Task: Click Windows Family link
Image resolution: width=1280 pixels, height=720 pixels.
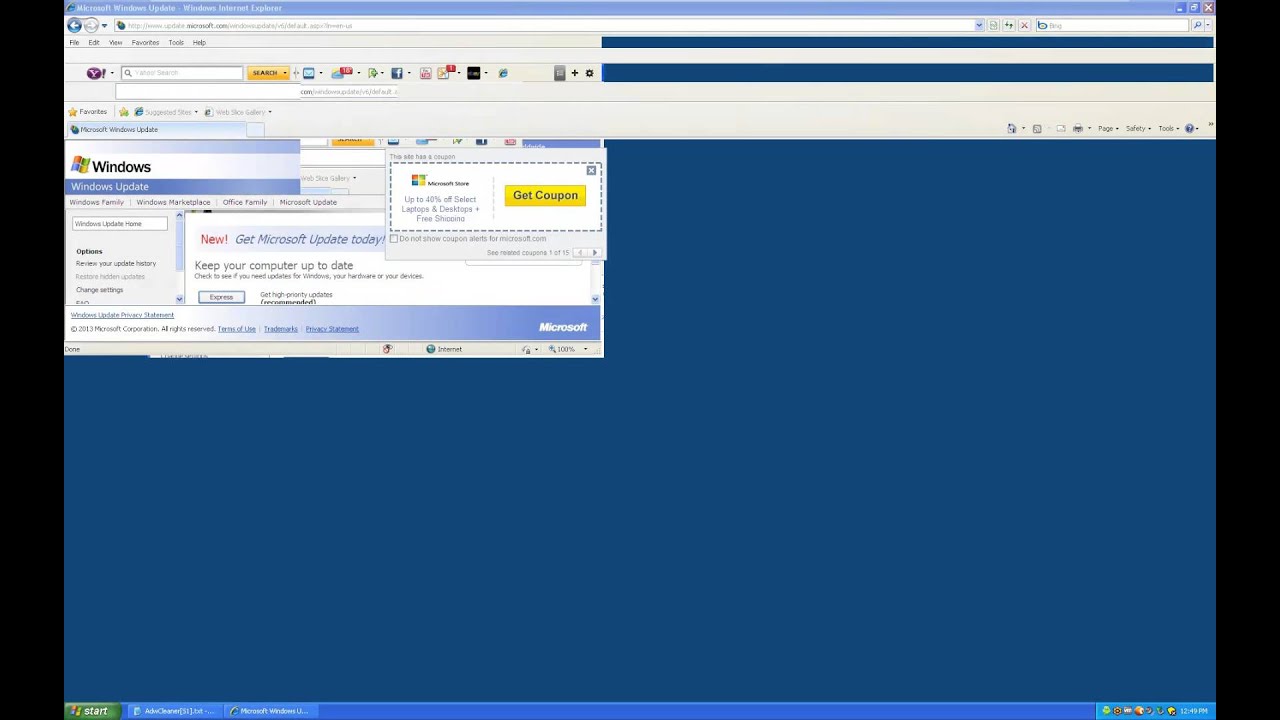Action: [97, 202]
